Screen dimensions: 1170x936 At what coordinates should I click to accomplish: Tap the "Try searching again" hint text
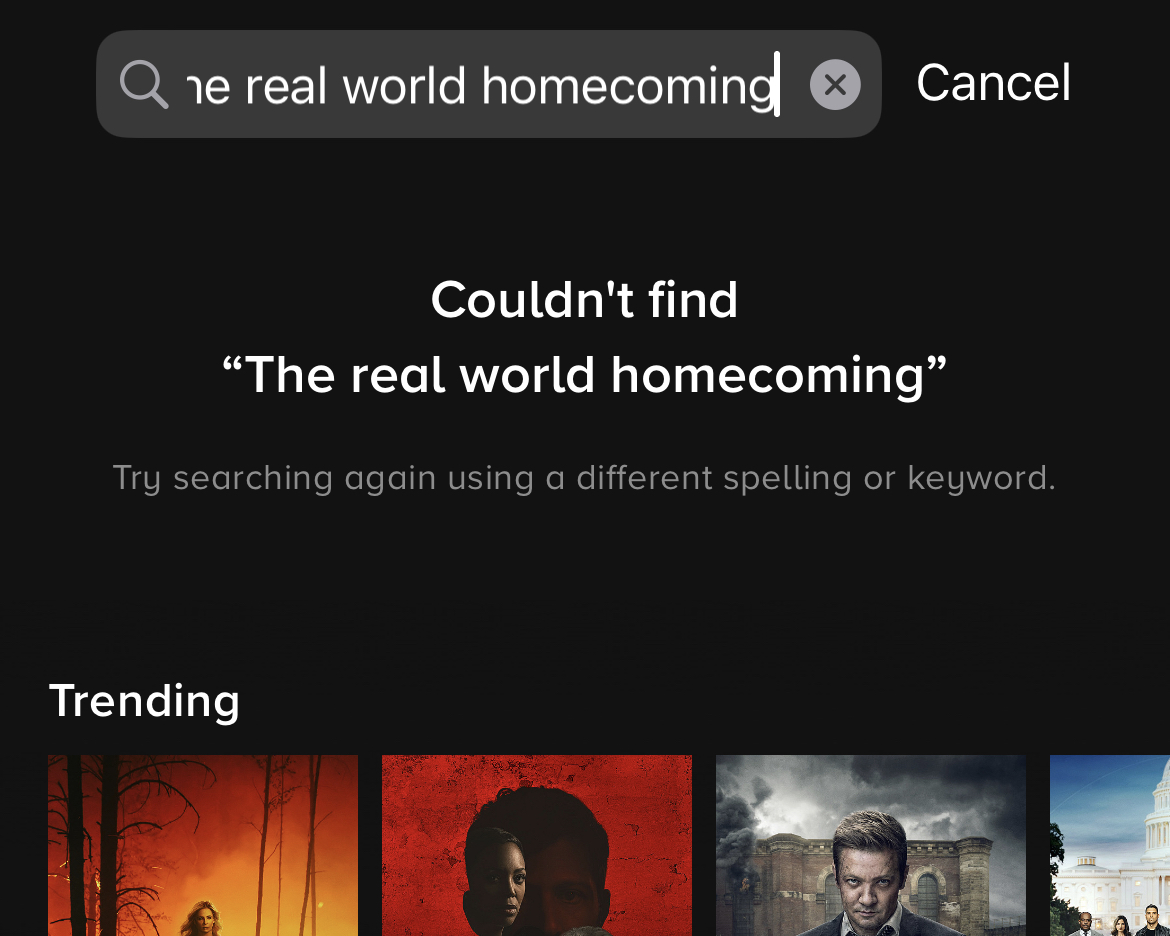(584, 478)
